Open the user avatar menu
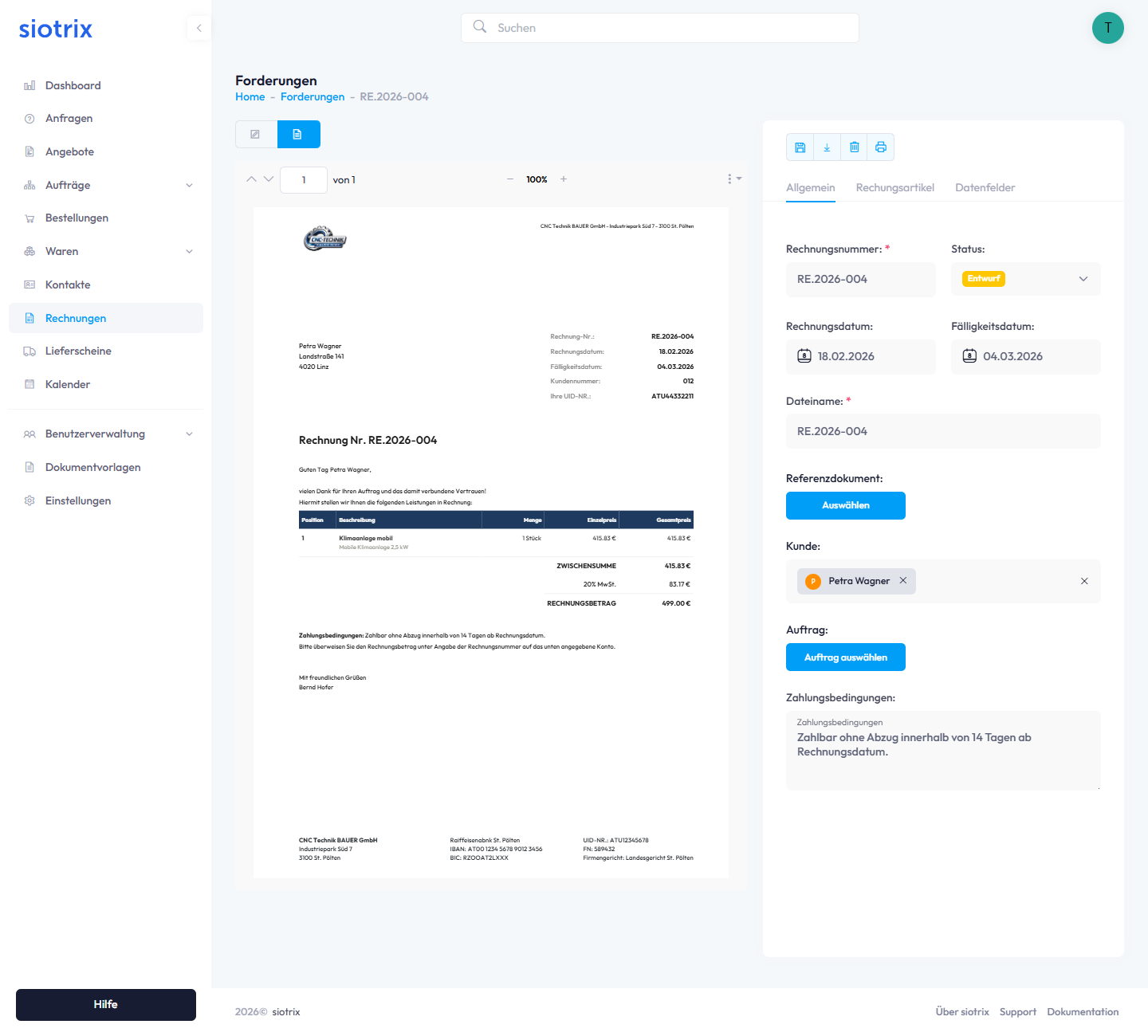1148x1036 pixels. point(1107,28)
